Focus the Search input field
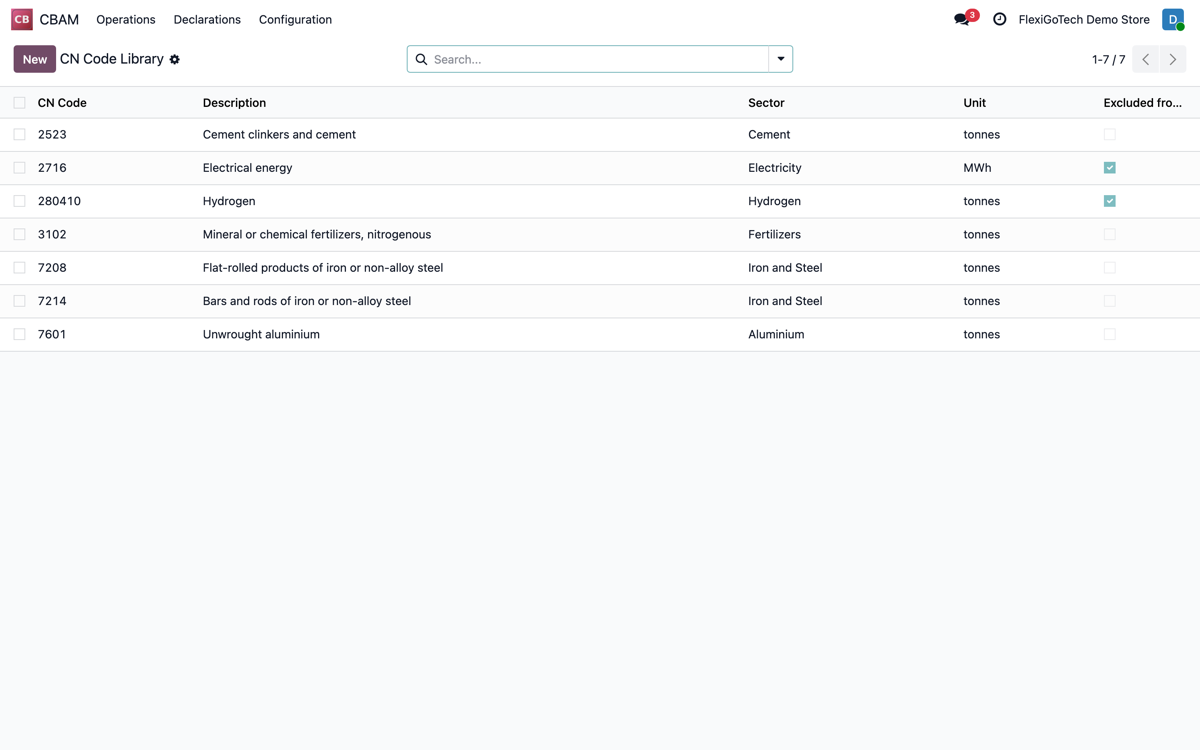The height and width of the screenshot is (750, 1200). [x=600, y=59]
